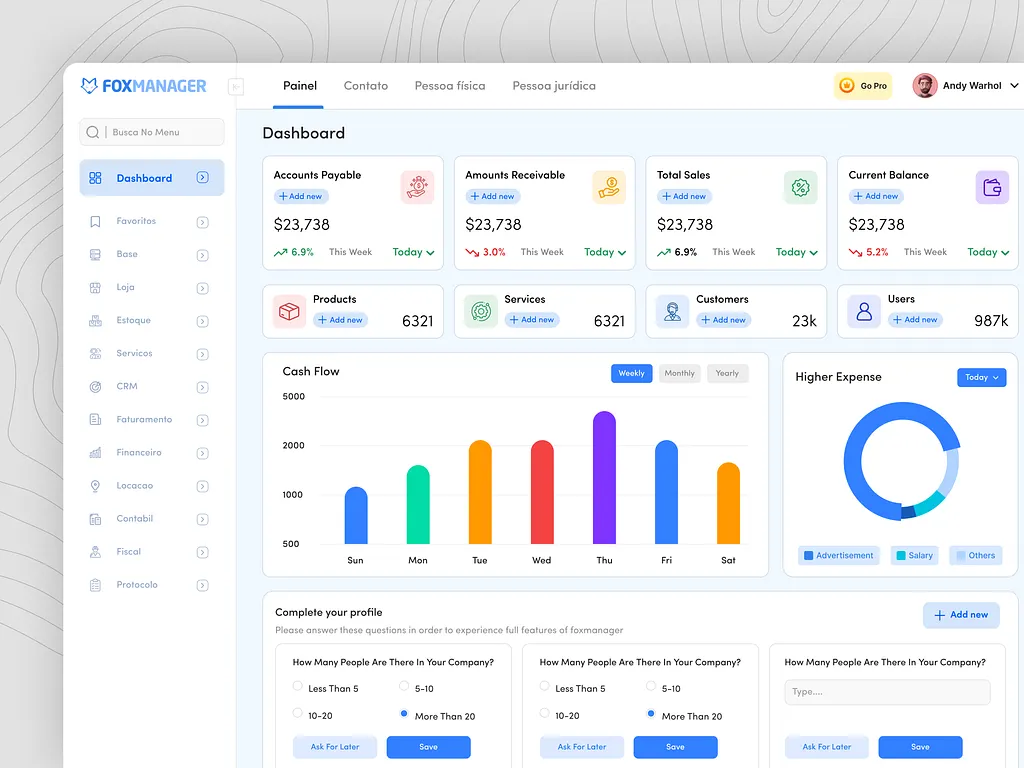Choose '10-20' radio in first question card
This screenshot has width=1024, height=768.
[298, 713]
